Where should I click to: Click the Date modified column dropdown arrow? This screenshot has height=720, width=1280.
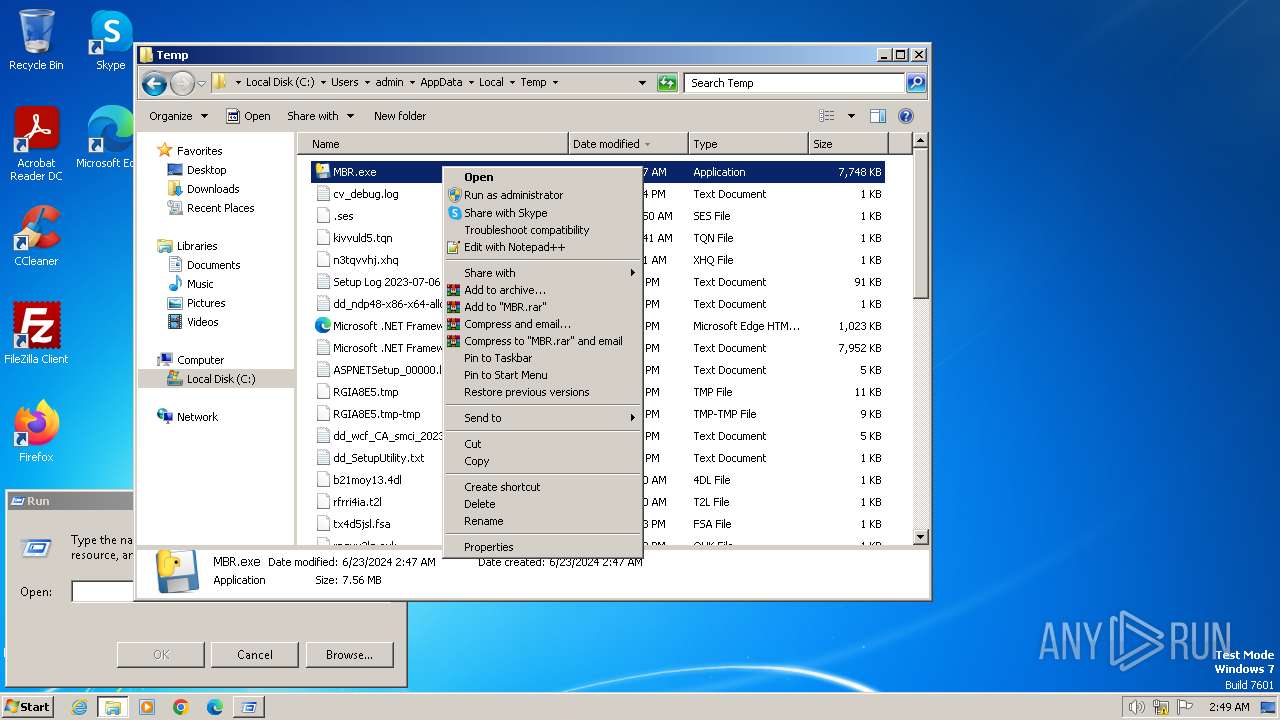[648, 144]
